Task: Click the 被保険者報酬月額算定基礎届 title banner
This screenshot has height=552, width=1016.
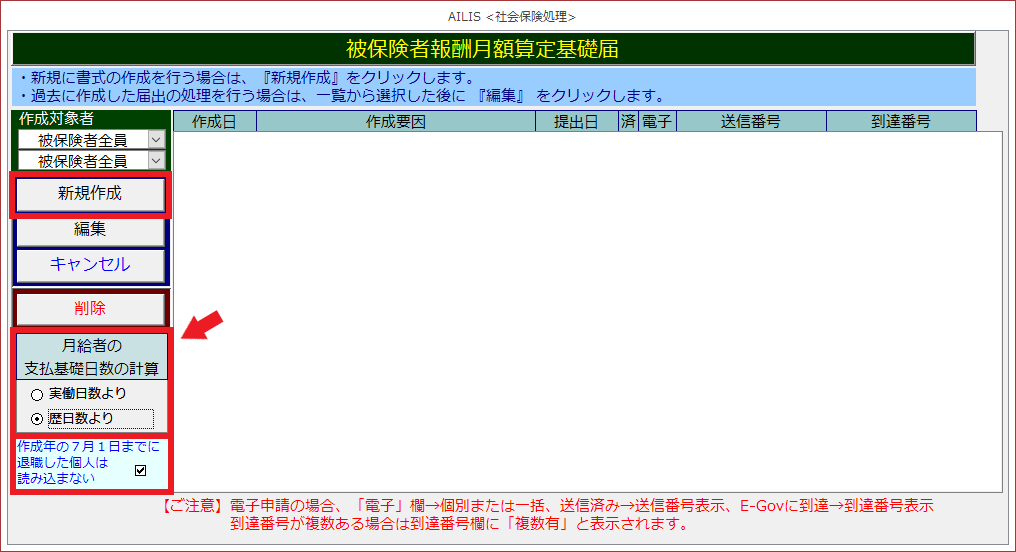Action: tap(493, 49)
